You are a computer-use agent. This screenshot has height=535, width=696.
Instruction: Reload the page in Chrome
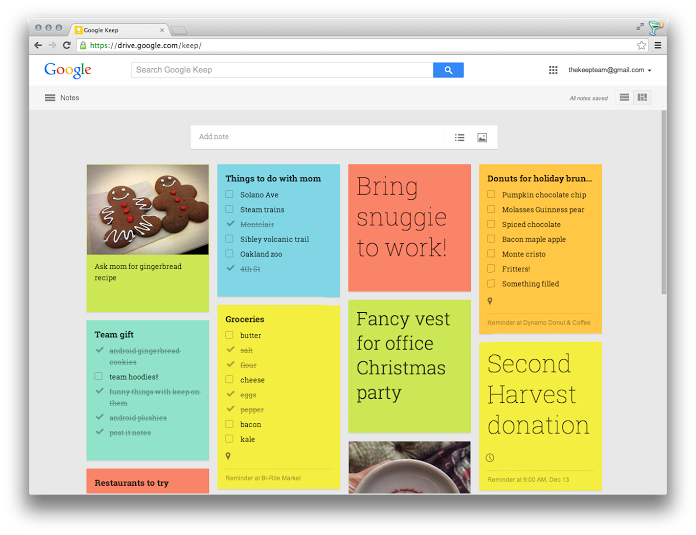(67, 45)
